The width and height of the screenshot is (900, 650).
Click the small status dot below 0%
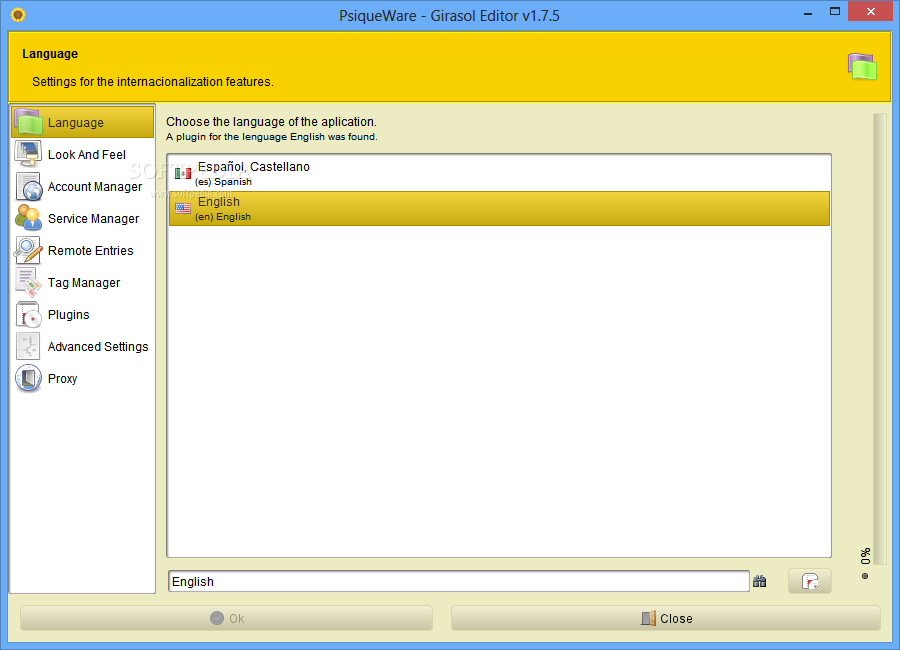click(x=865, y=576)
